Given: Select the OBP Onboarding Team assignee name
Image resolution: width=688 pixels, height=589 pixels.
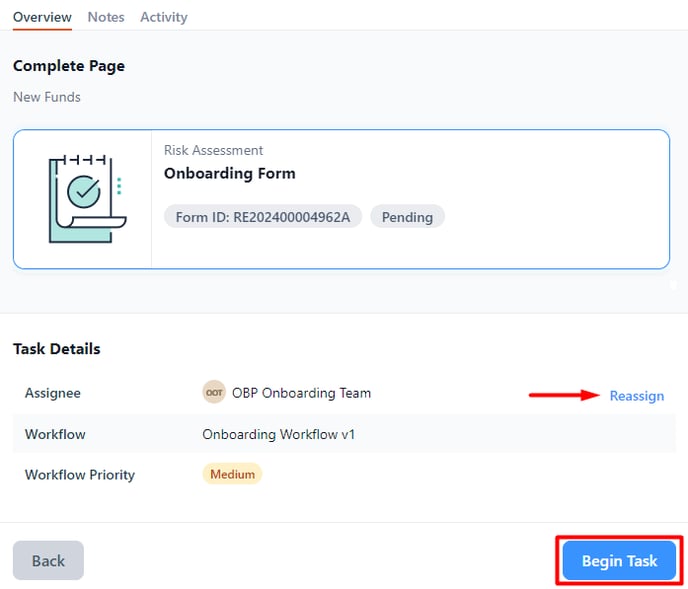Looking at the screenshot, I should click(301, 393).
